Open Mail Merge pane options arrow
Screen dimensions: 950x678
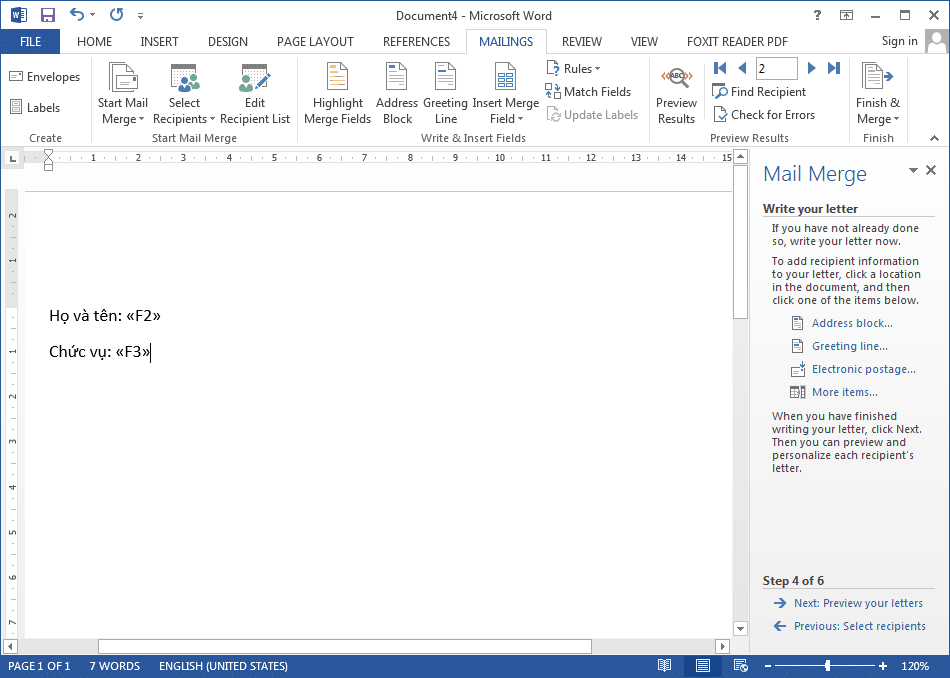click(913, 170)
